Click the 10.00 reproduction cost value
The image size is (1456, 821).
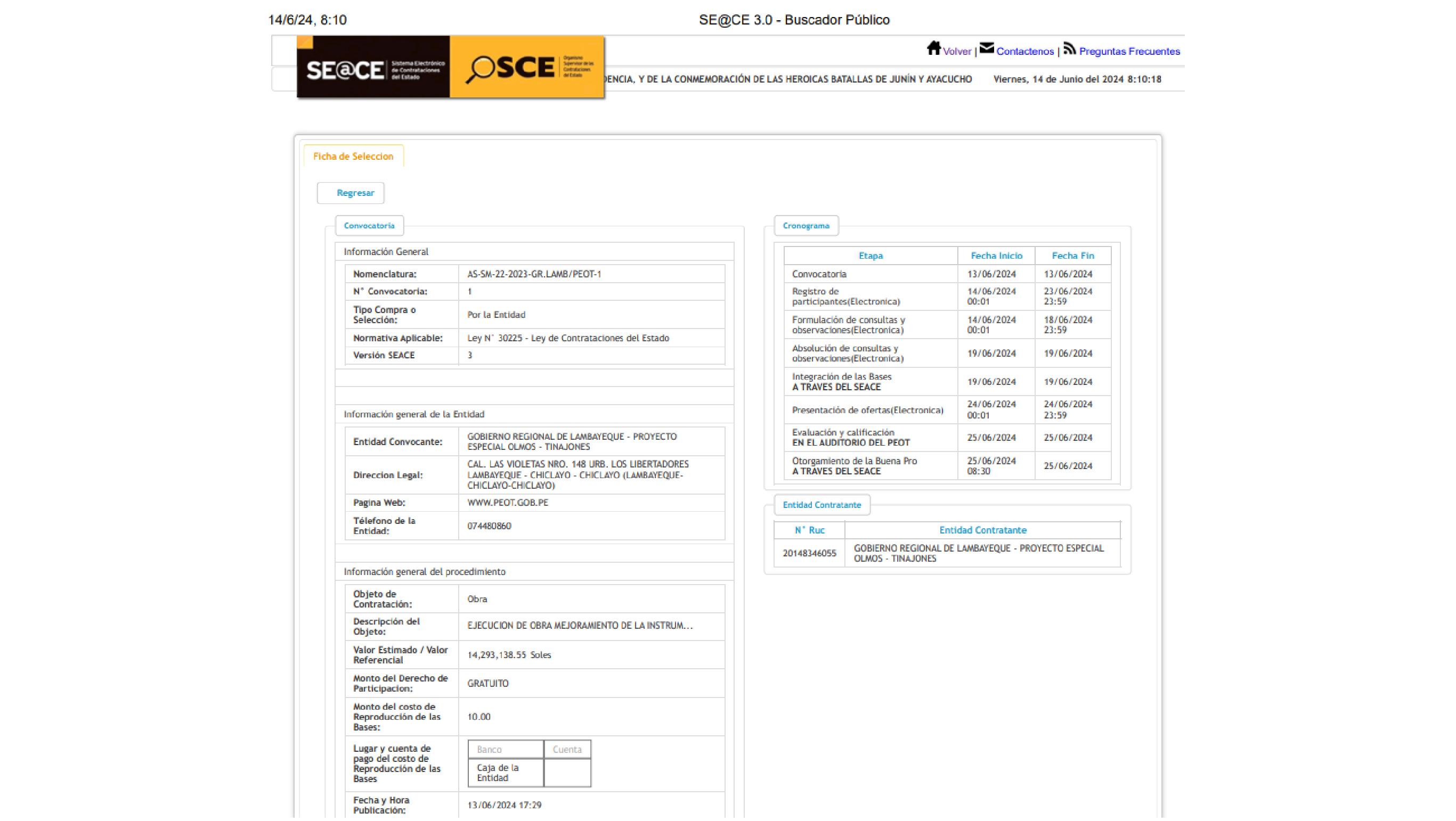[479, 717]
